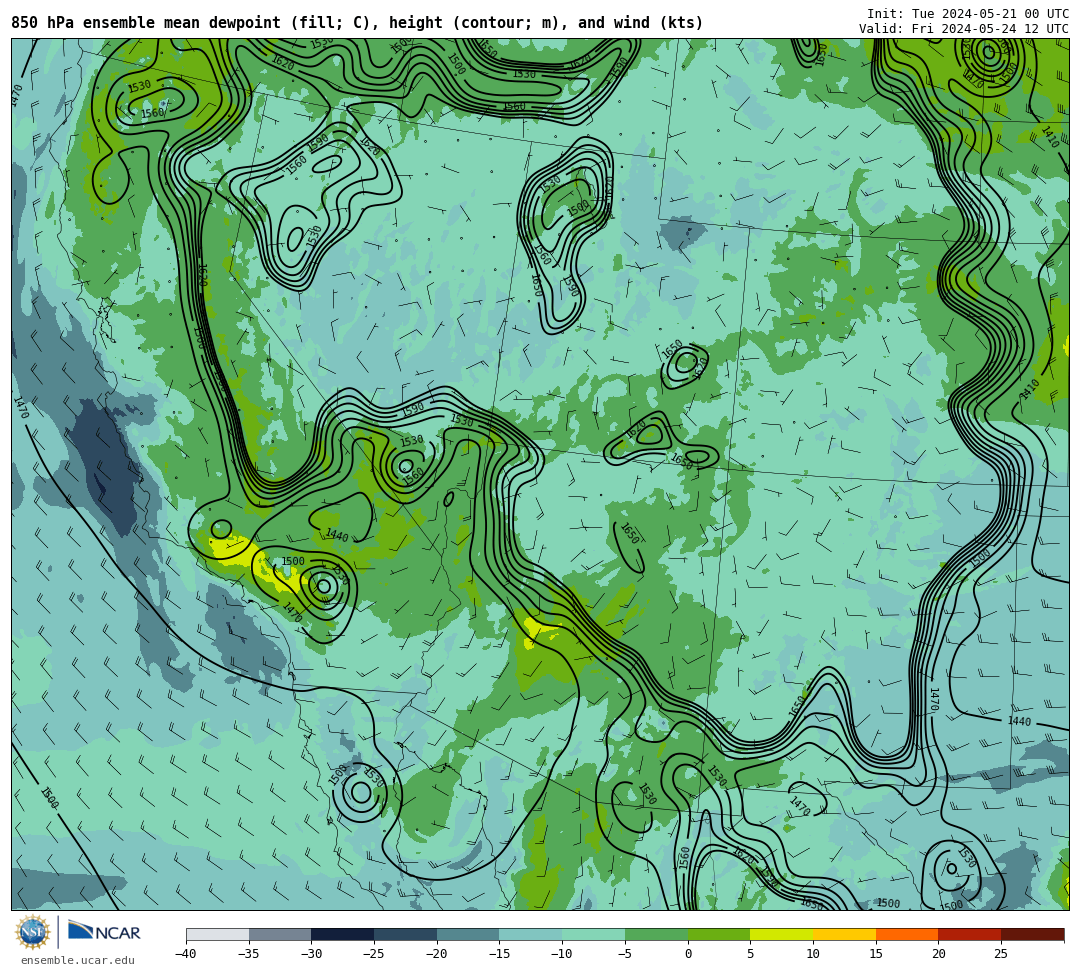Click the colorbar tick label '15'

click(875, 954)
